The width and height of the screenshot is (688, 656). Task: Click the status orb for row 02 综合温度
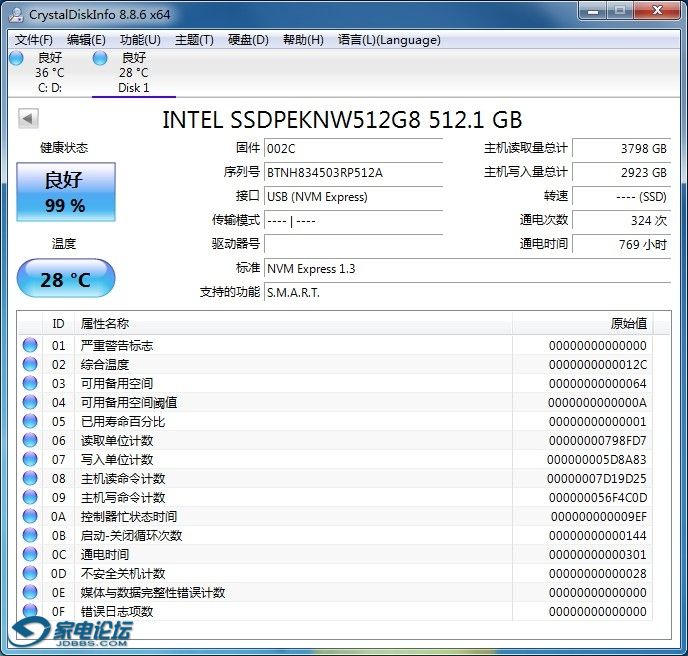pyautogui.click(x=30, y=364)
